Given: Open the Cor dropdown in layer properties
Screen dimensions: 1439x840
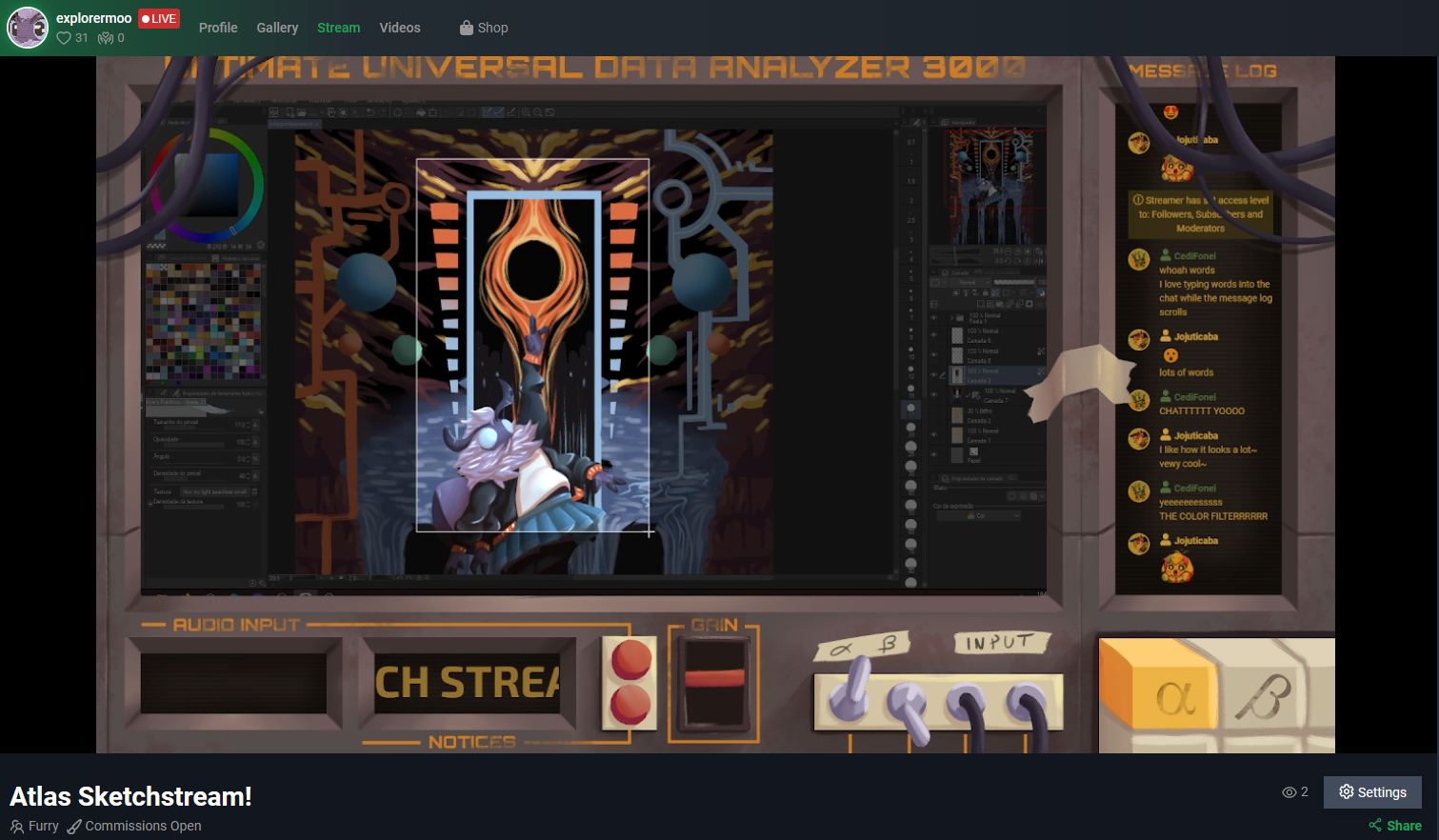Looking at the screenshot, I should [x=979, y=515].
